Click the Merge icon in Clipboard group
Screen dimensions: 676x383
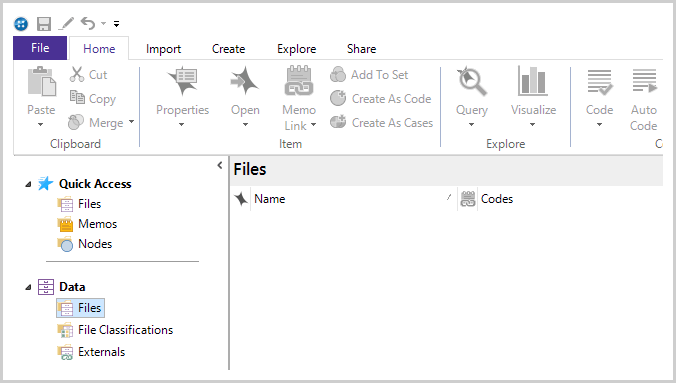click(x=76, y=122)
